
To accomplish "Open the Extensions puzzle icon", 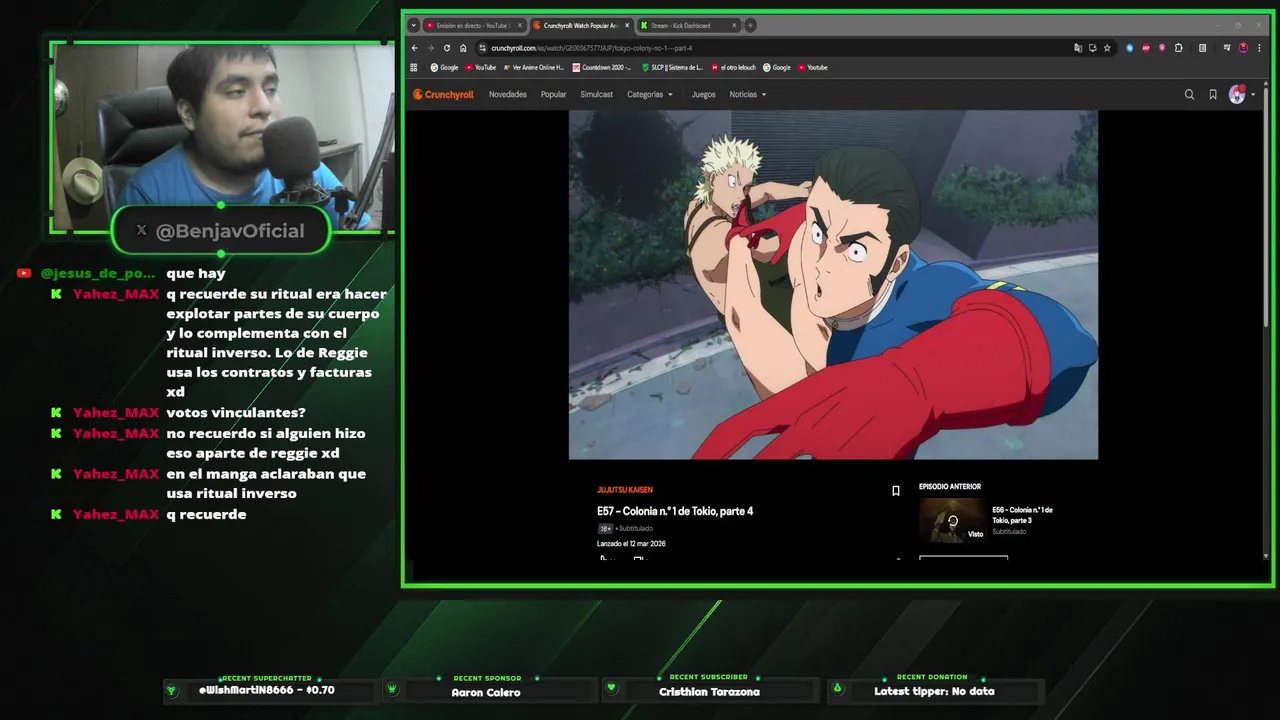I will click(x=1179, y=48).
